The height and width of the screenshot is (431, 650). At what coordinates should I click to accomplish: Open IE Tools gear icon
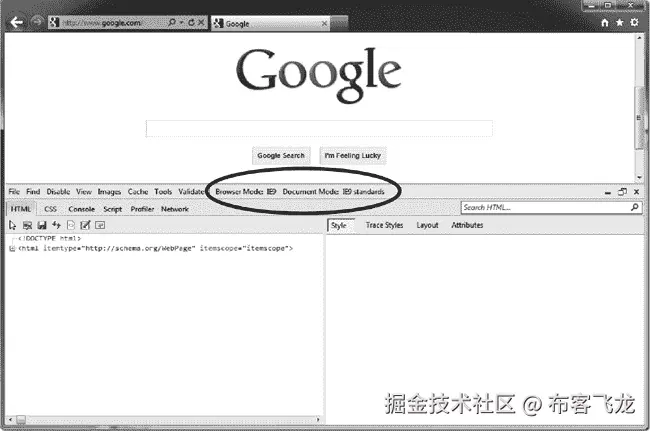(x=635, y=22)
